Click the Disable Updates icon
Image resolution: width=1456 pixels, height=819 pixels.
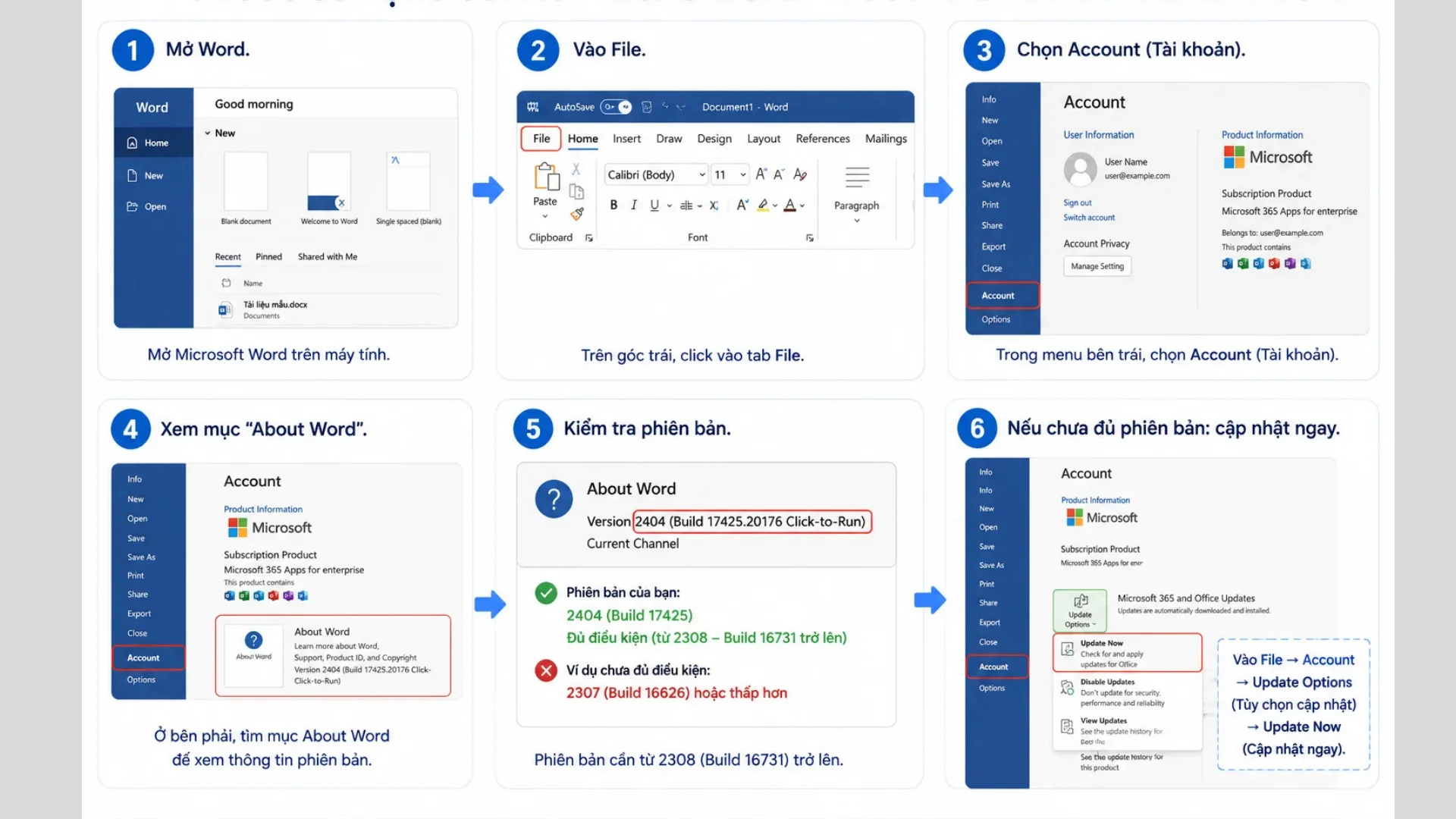pyautogui.click(x=1067, y=688)
